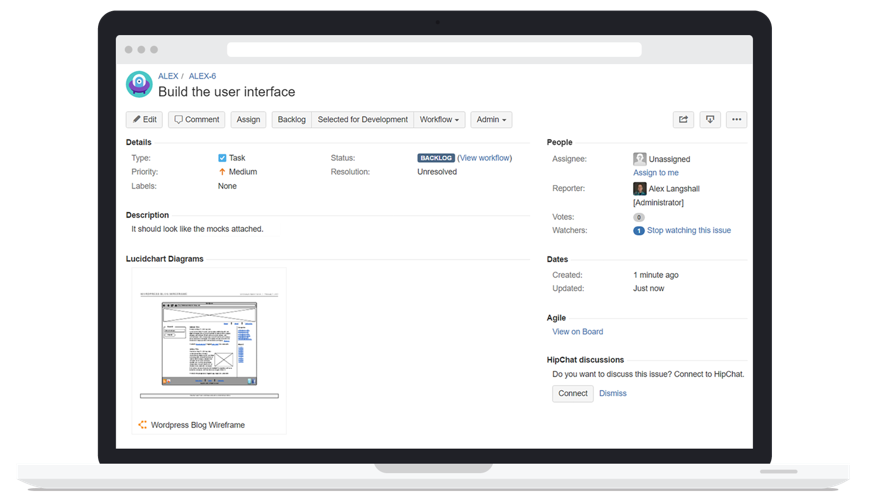This screenshot has height=496, width=871.
Task: Click the votes count badge
Action: pyautogui.click(x=639, y=217)
